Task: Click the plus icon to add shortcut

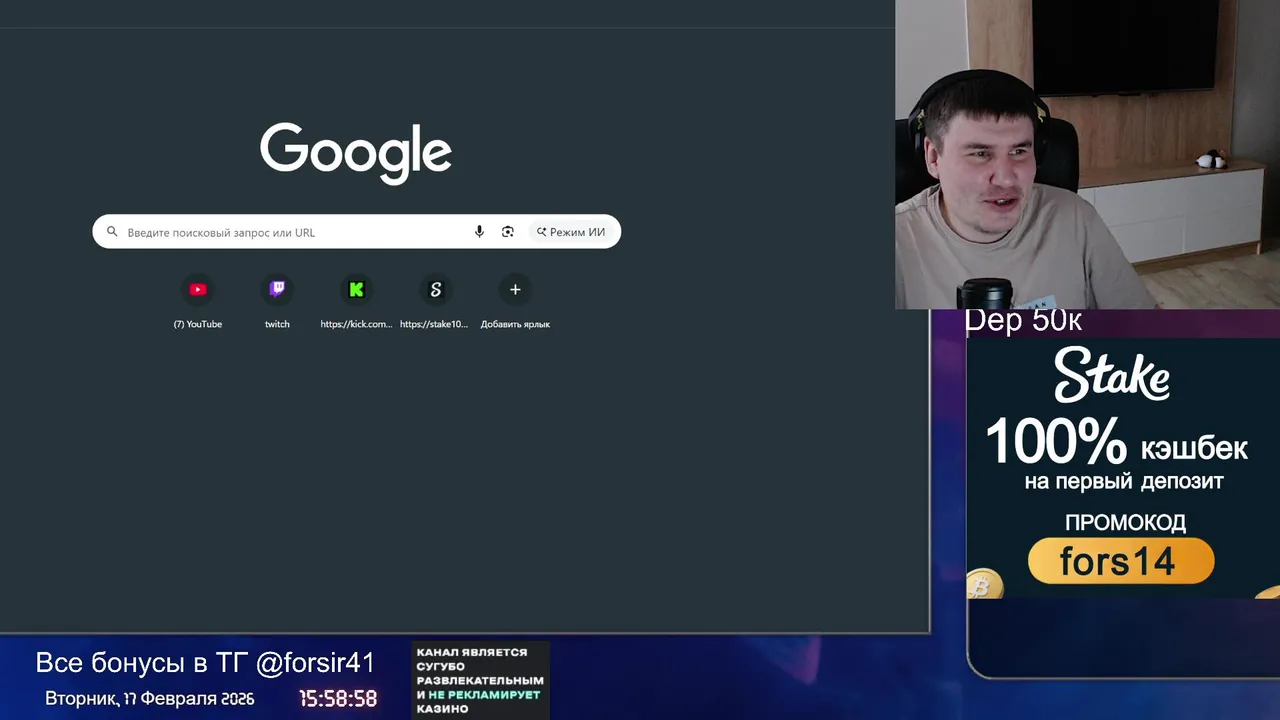Action: tap(515, 290)
